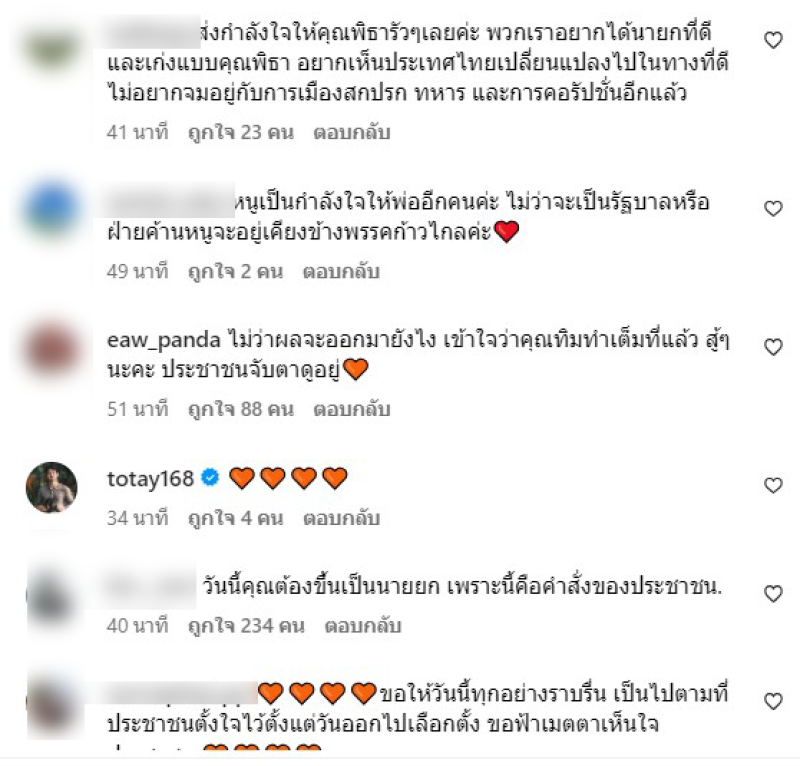
Task: Open the totay168 username link
Action: [150, 479]
